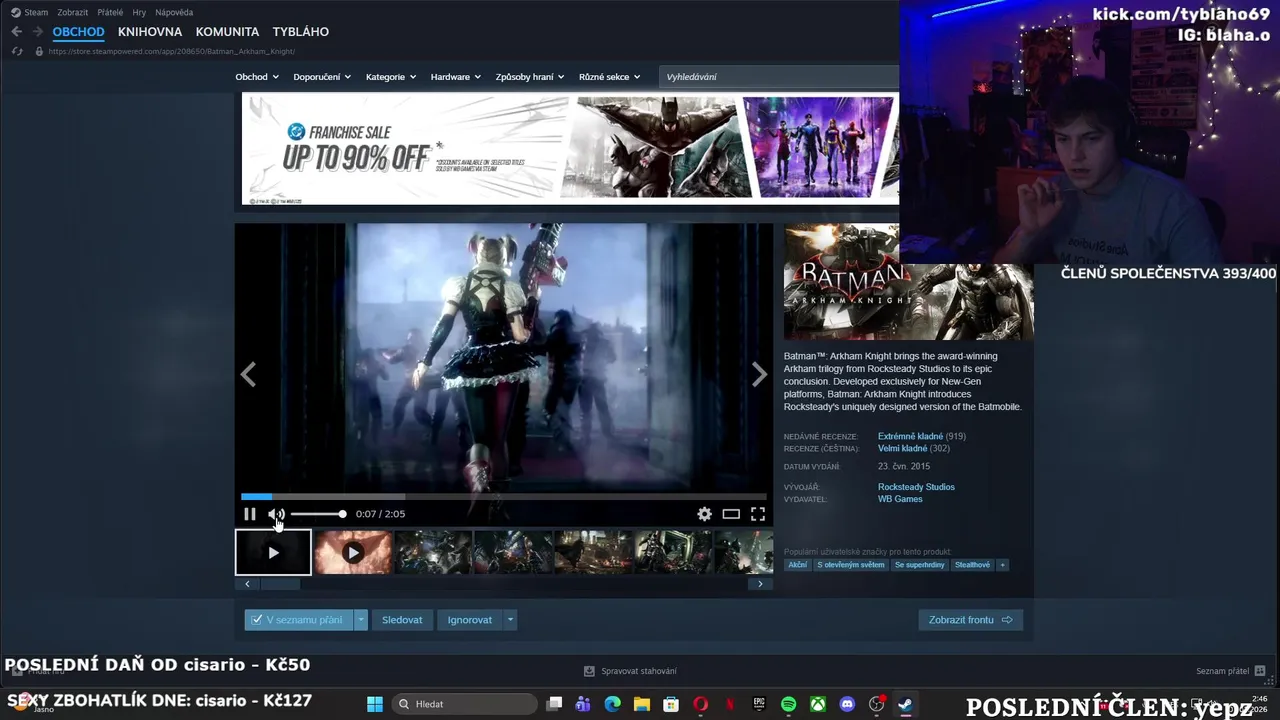Select the 'Se superhrdiny' tag
This screenshot has height=720, width=1280.
[x=920, y=565]
